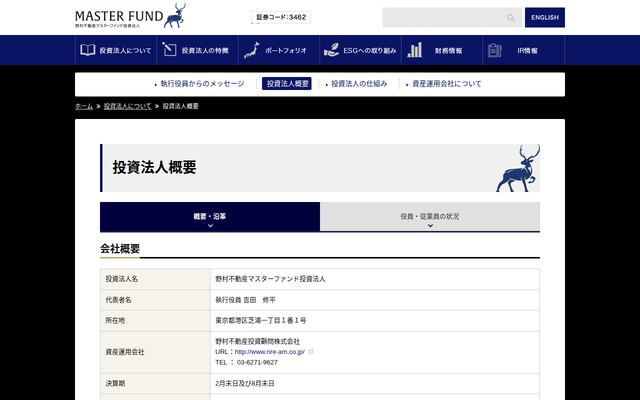Click the pencil note icon for 投資法人の特徴

169,49
